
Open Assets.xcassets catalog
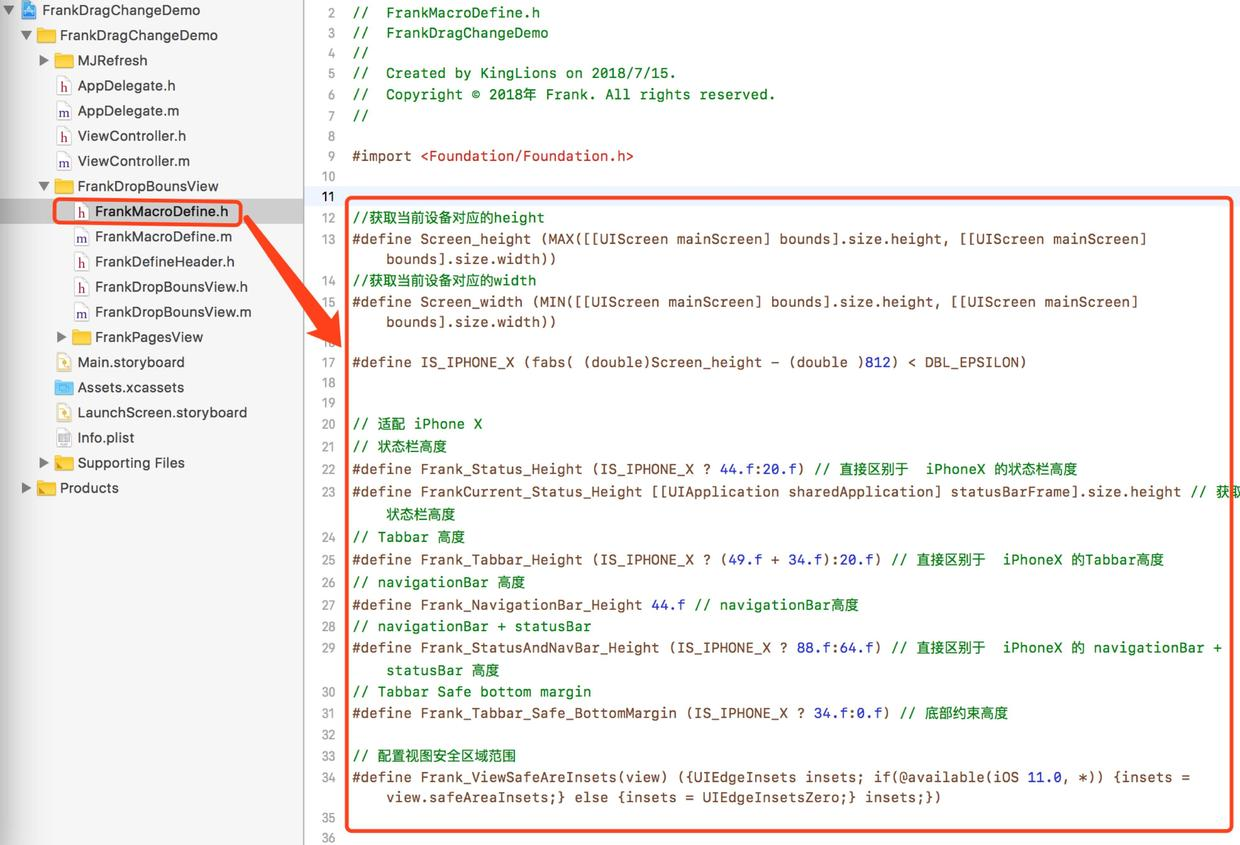131,387
